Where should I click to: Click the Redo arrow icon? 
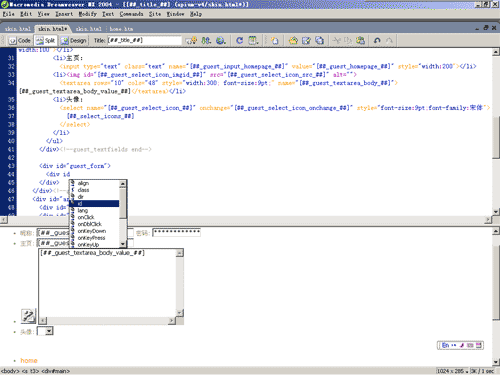tap(389, 41)
